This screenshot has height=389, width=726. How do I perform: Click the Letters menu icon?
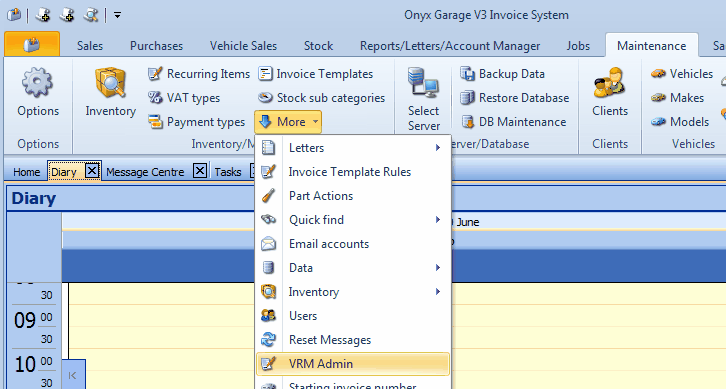click(x=269, y=148)
